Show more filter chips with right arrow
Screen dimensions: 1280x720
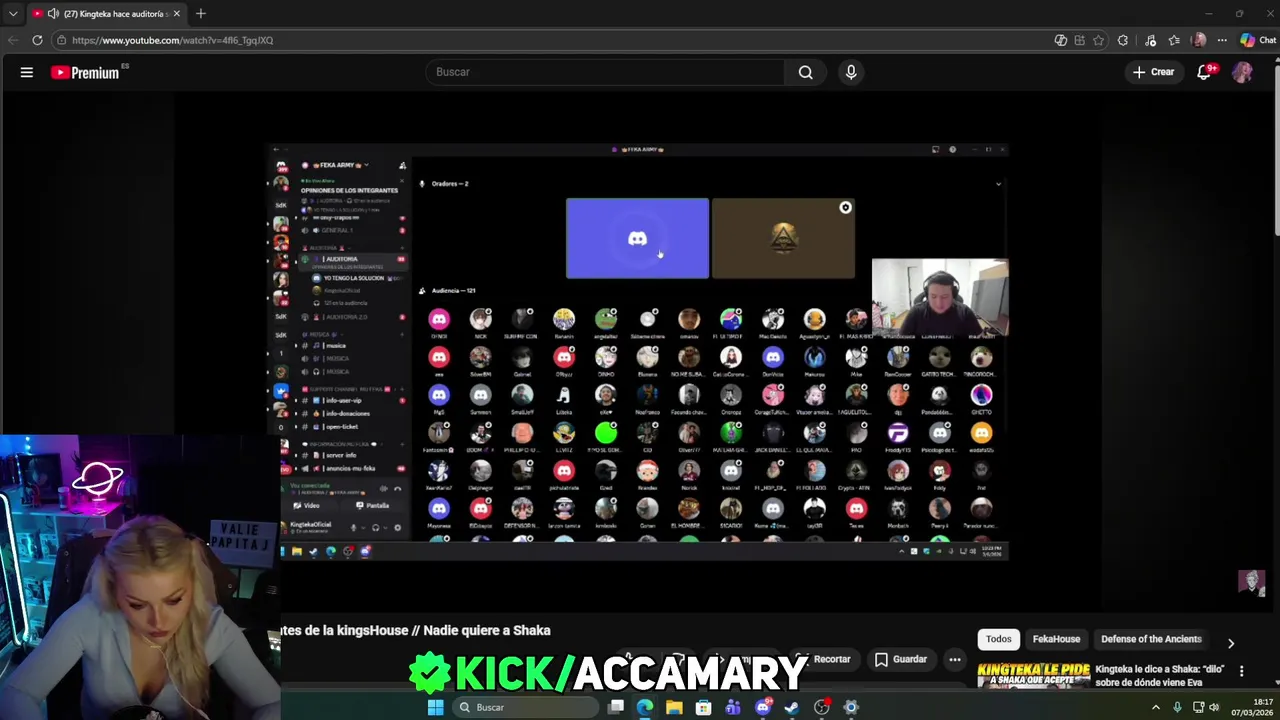1230,643
